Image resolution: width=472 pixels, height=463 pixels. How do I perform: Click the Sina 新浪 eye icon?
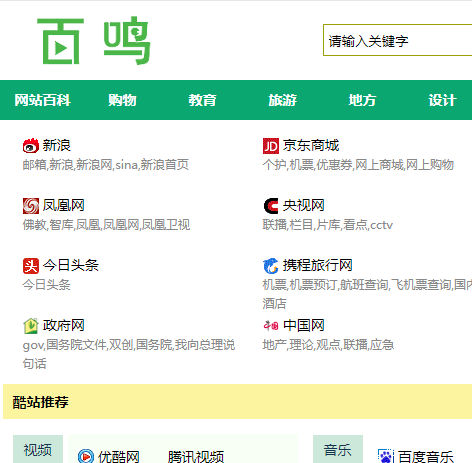[31, 146]
